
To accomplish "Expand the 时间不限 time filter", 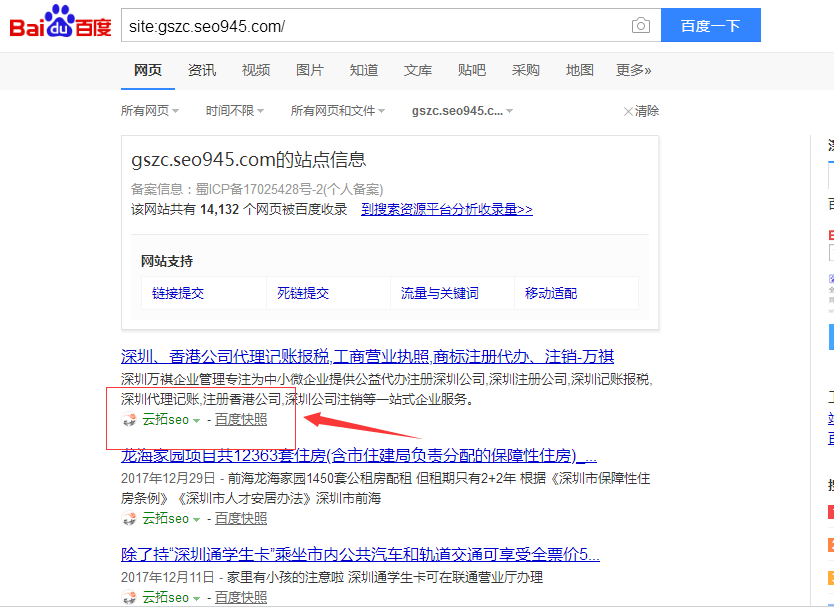I will pyautogui.click(x=235, y=111).
